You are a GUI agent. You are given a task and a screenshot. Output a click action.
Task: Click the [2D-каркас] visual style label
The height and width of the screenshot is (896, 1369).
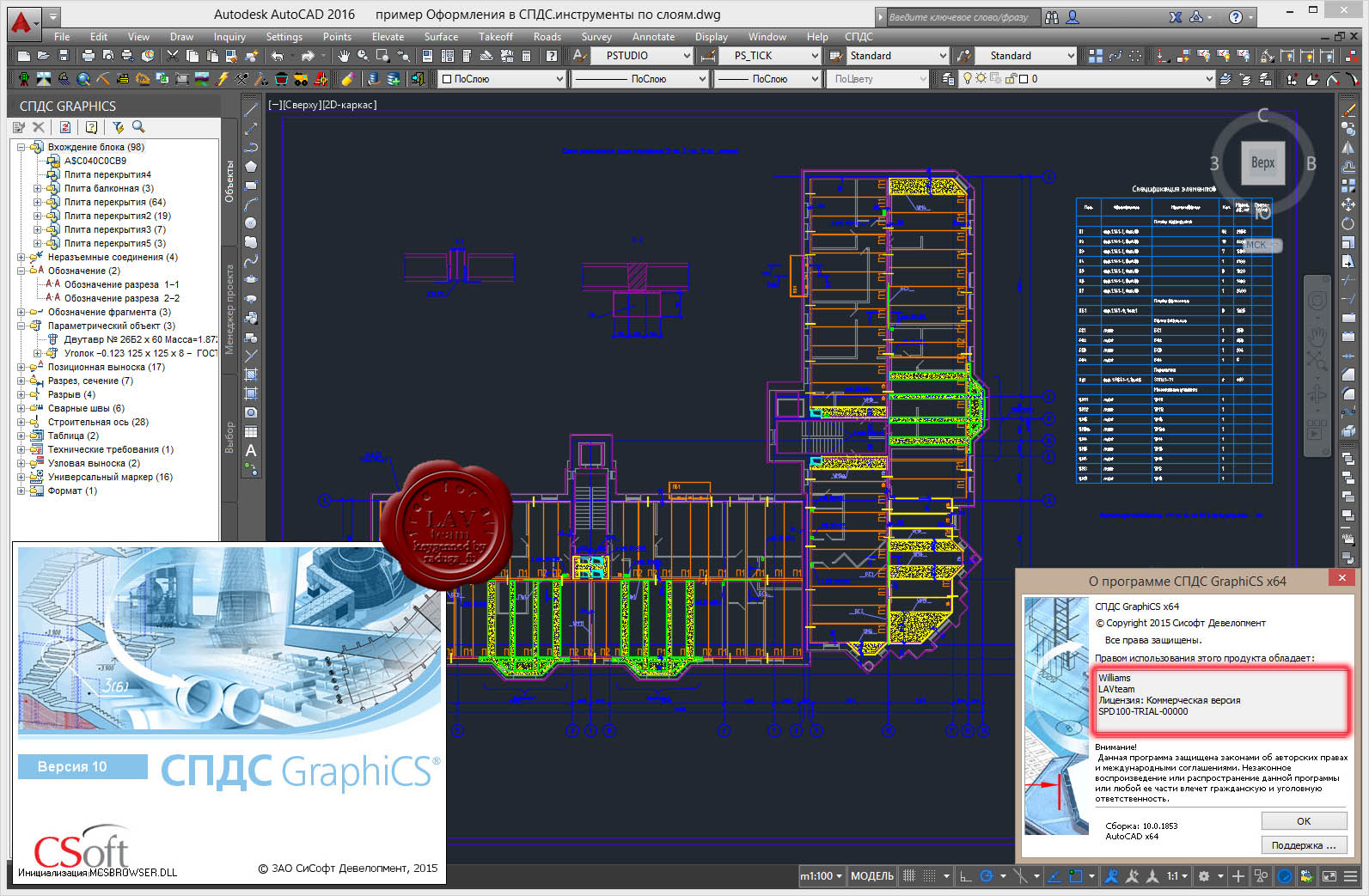[349, 105]
